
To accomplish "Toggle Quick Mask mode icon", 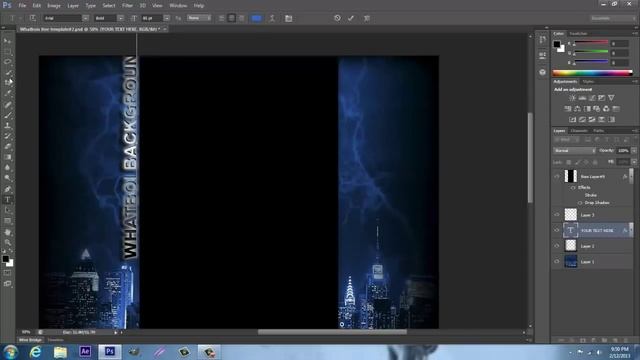I will pos(7,273).
